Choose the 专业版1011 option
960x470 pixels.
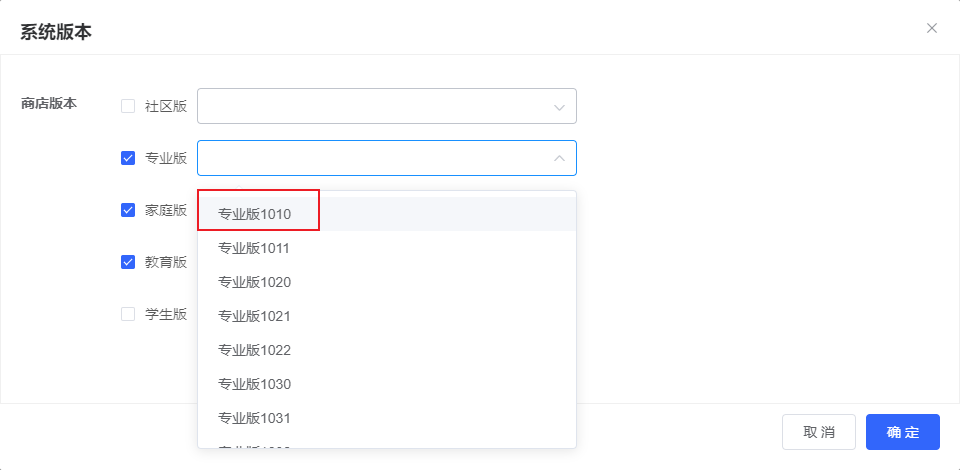click(255, 248)
